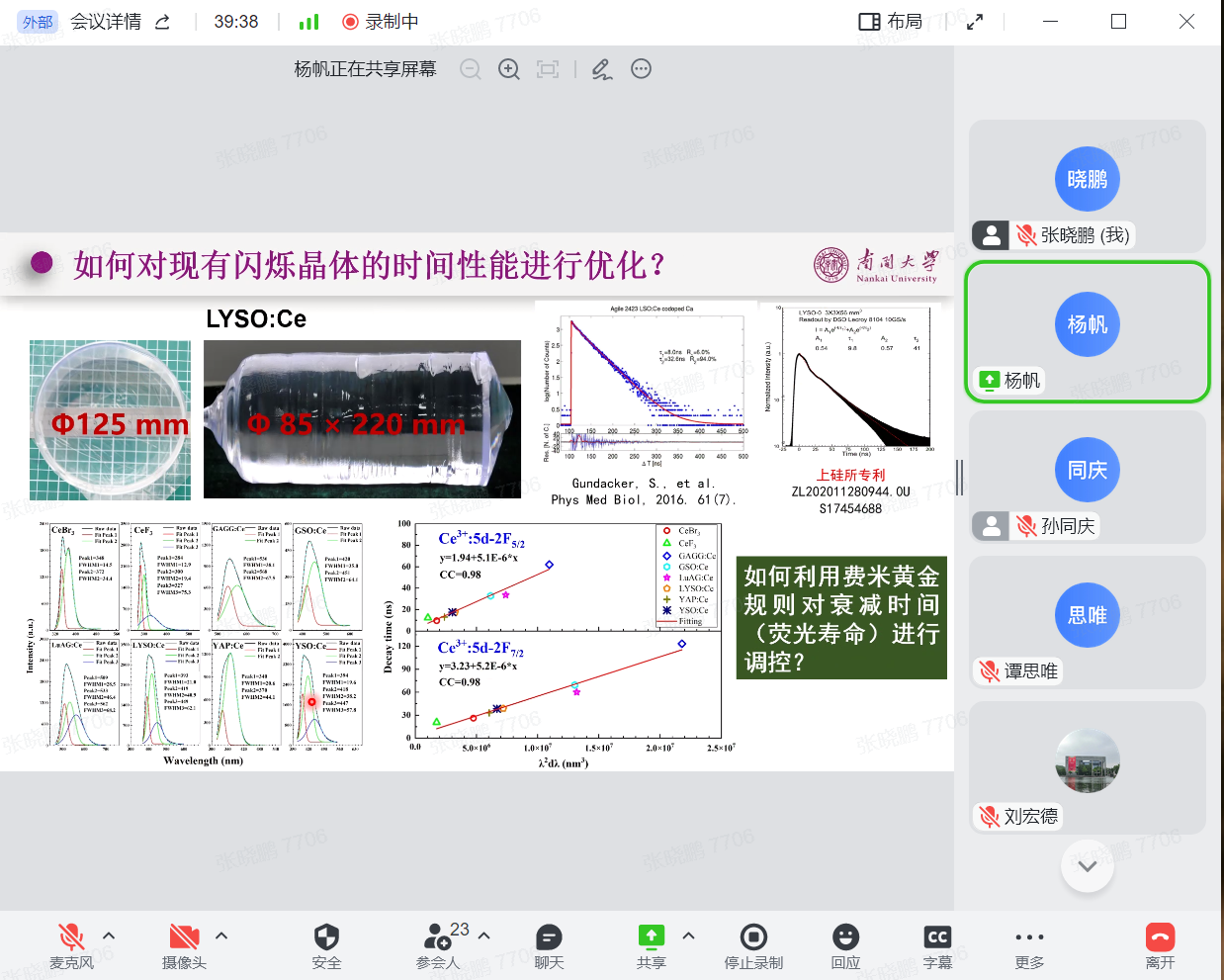Viewport: 1224px width, 980px height.
Task: Click the side panel resize divider handle
Action: coord(959,478)
